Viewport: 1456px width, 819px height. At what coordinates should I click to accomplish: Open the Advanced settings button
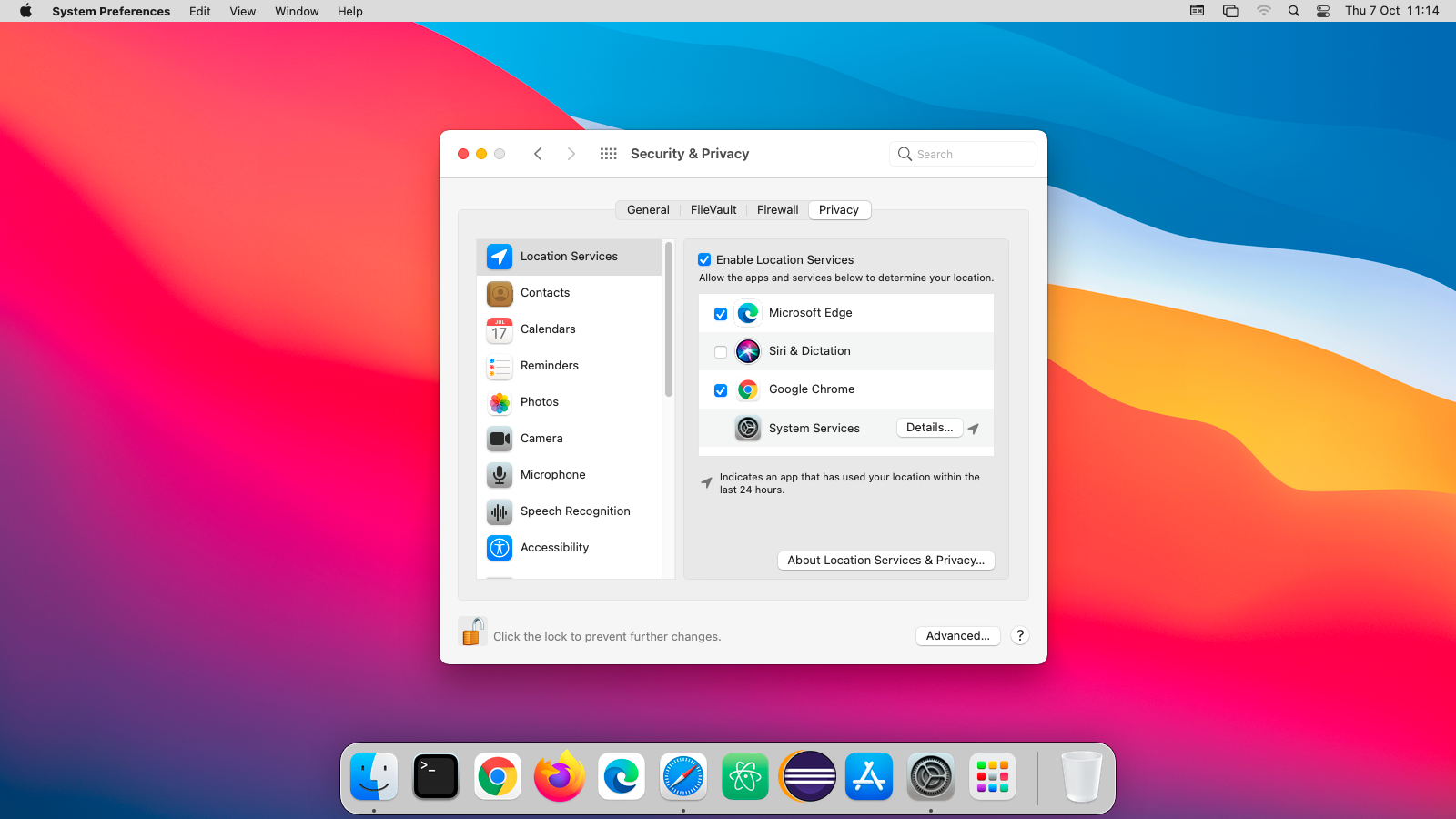pyautogui.click(x=957, y=636)
